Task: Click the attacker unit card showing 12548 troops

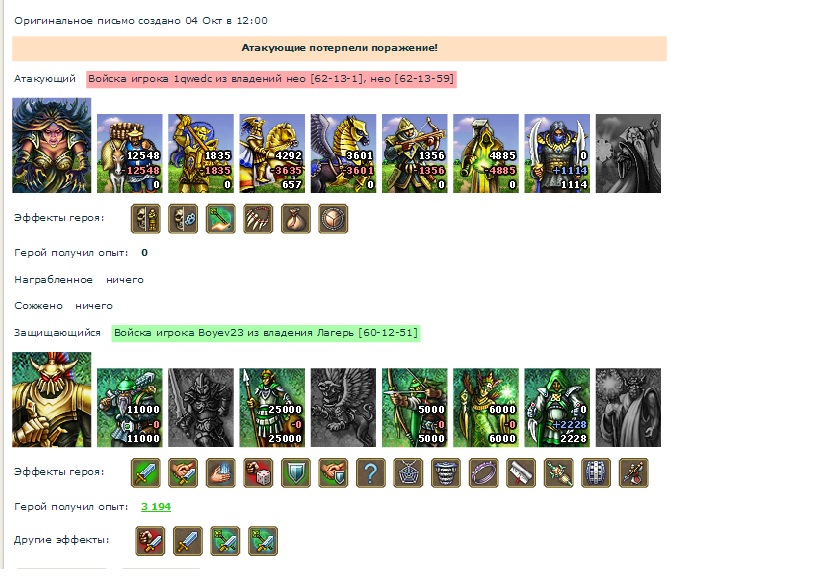Action: (x=130, y=153)
